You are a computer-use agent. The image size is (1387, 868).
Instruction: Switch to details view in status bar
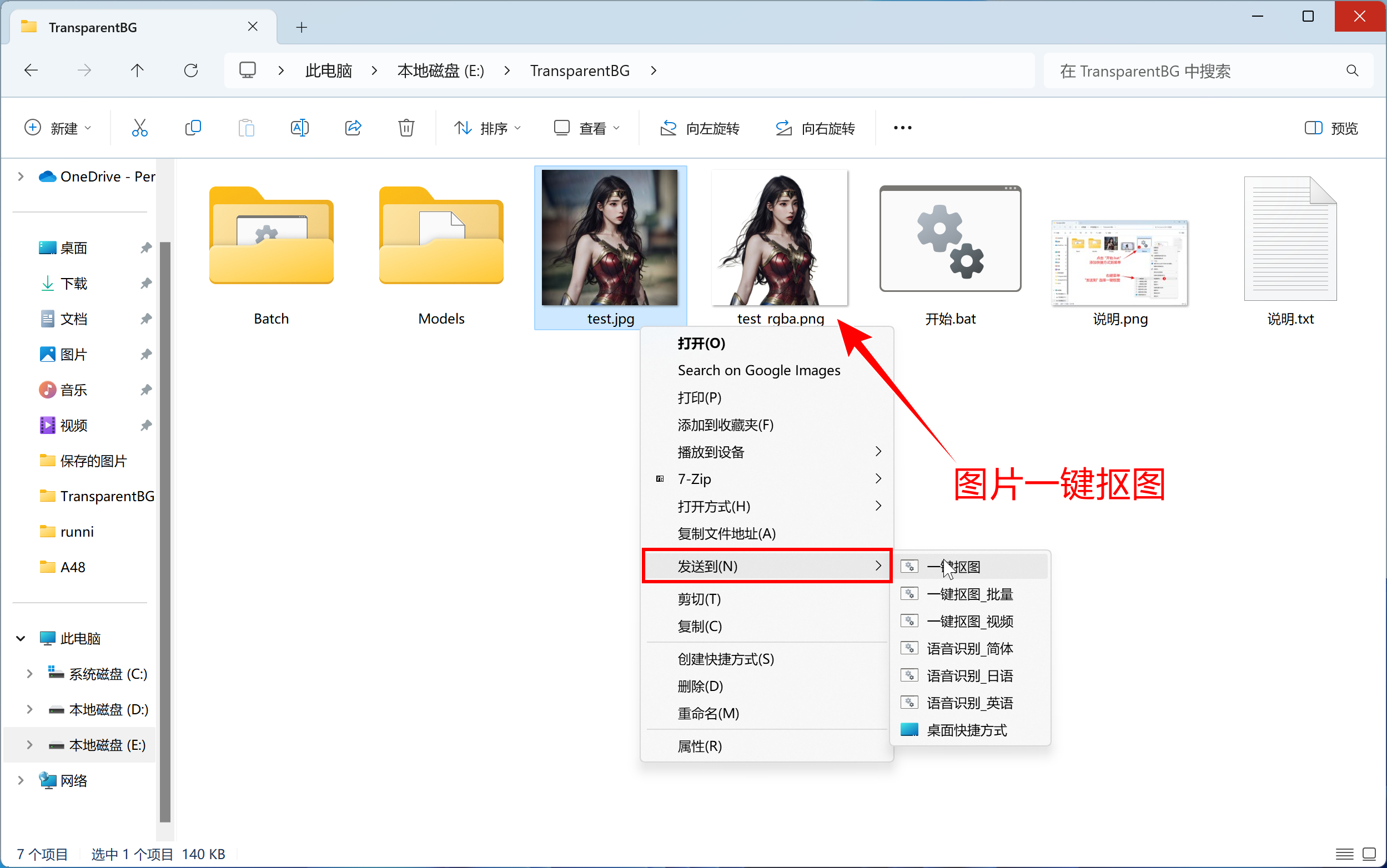click(1344, 854)
